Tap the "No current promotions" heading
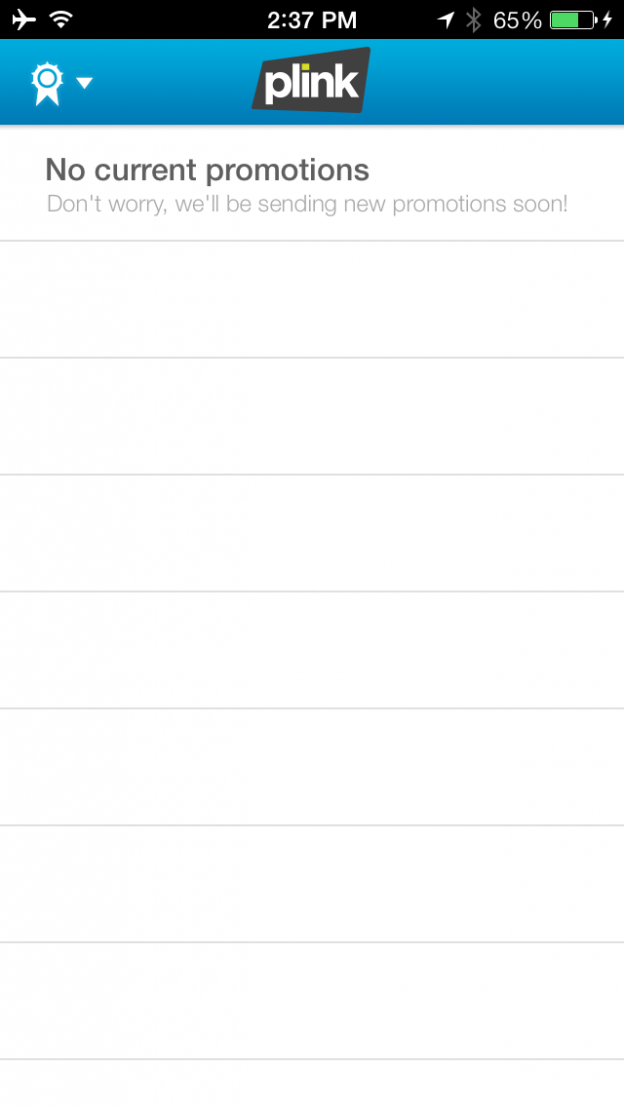Image resolution: width=624 pixels, height=1107 pixels. tap(207, 170)
